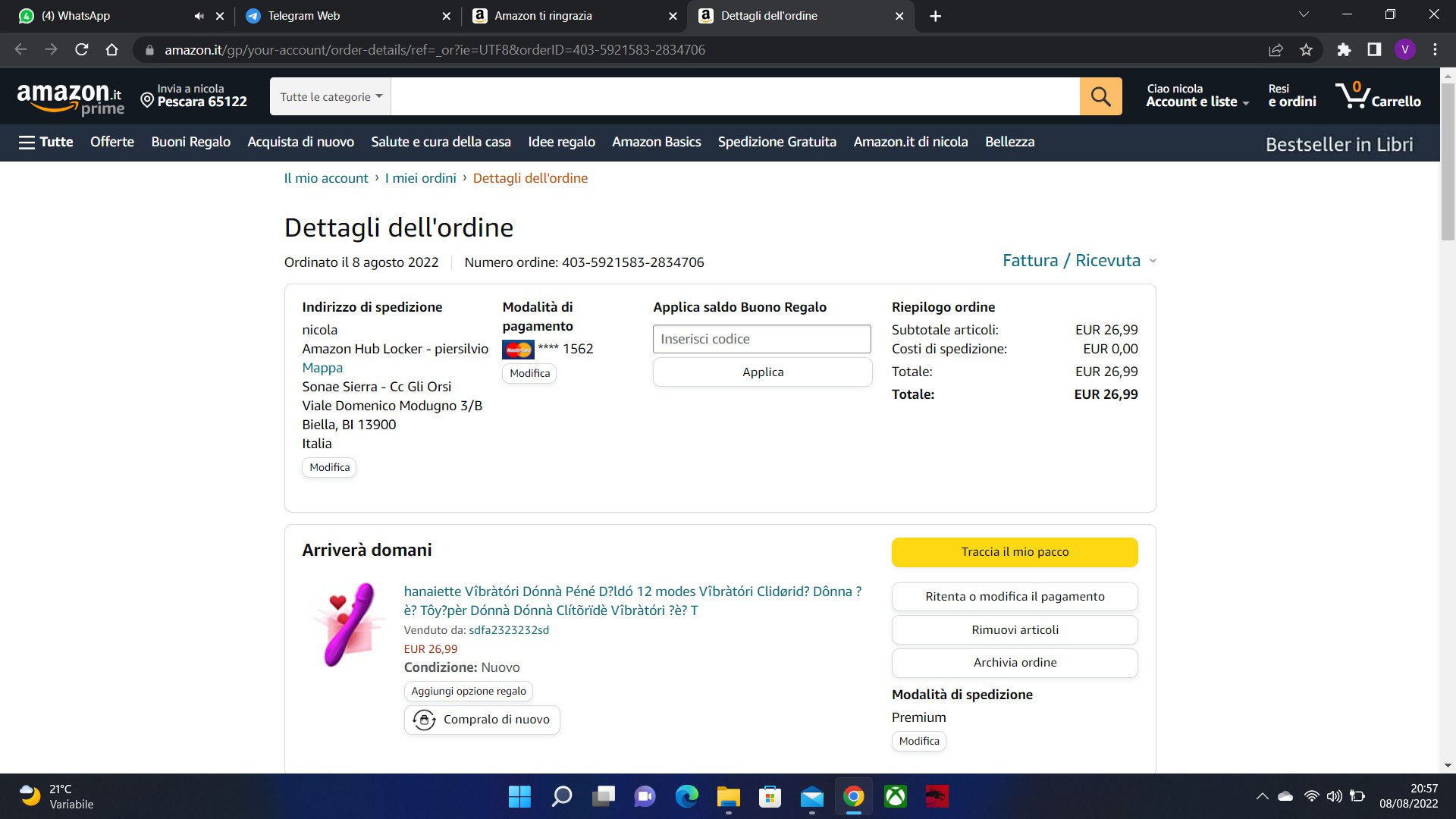This screenshot has width=1456, height=819.
Task: Click the product thumbnail image
Action: pos(347,624)
